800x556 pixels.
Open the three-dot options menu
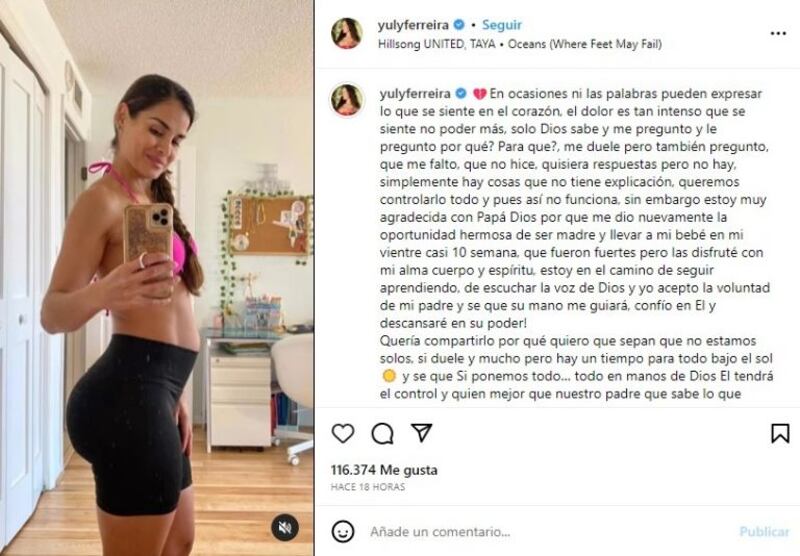pyautogui.click(x=778, y=34)
